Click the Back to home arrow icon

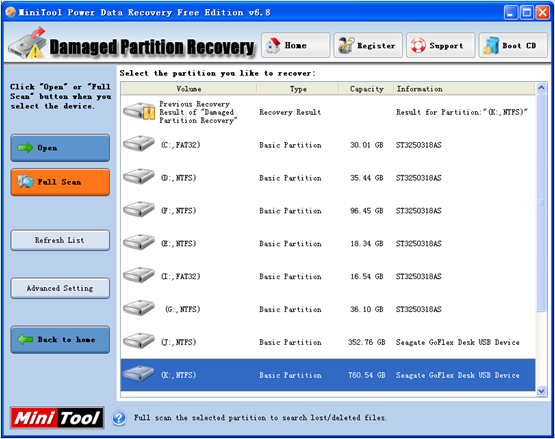(25, 340)
